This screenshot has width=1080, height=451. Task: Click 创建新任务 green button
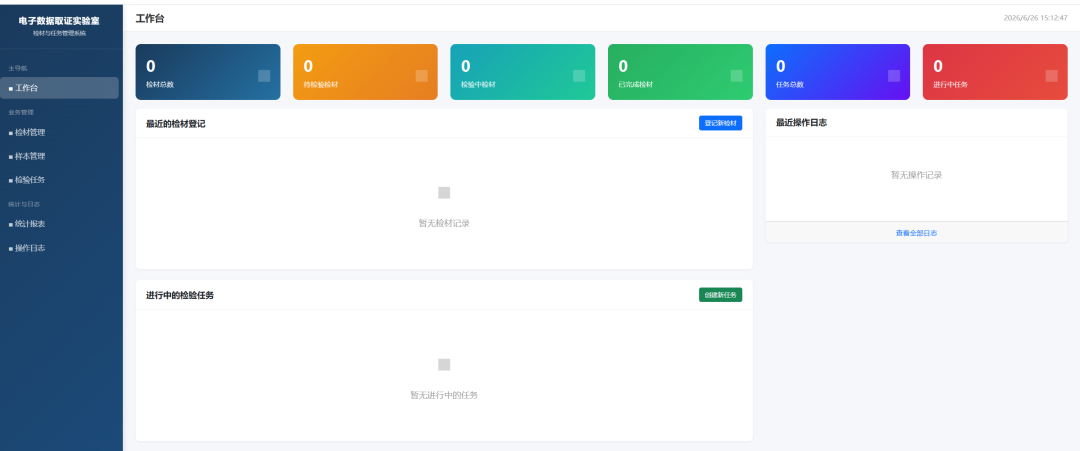coord(720,295)
